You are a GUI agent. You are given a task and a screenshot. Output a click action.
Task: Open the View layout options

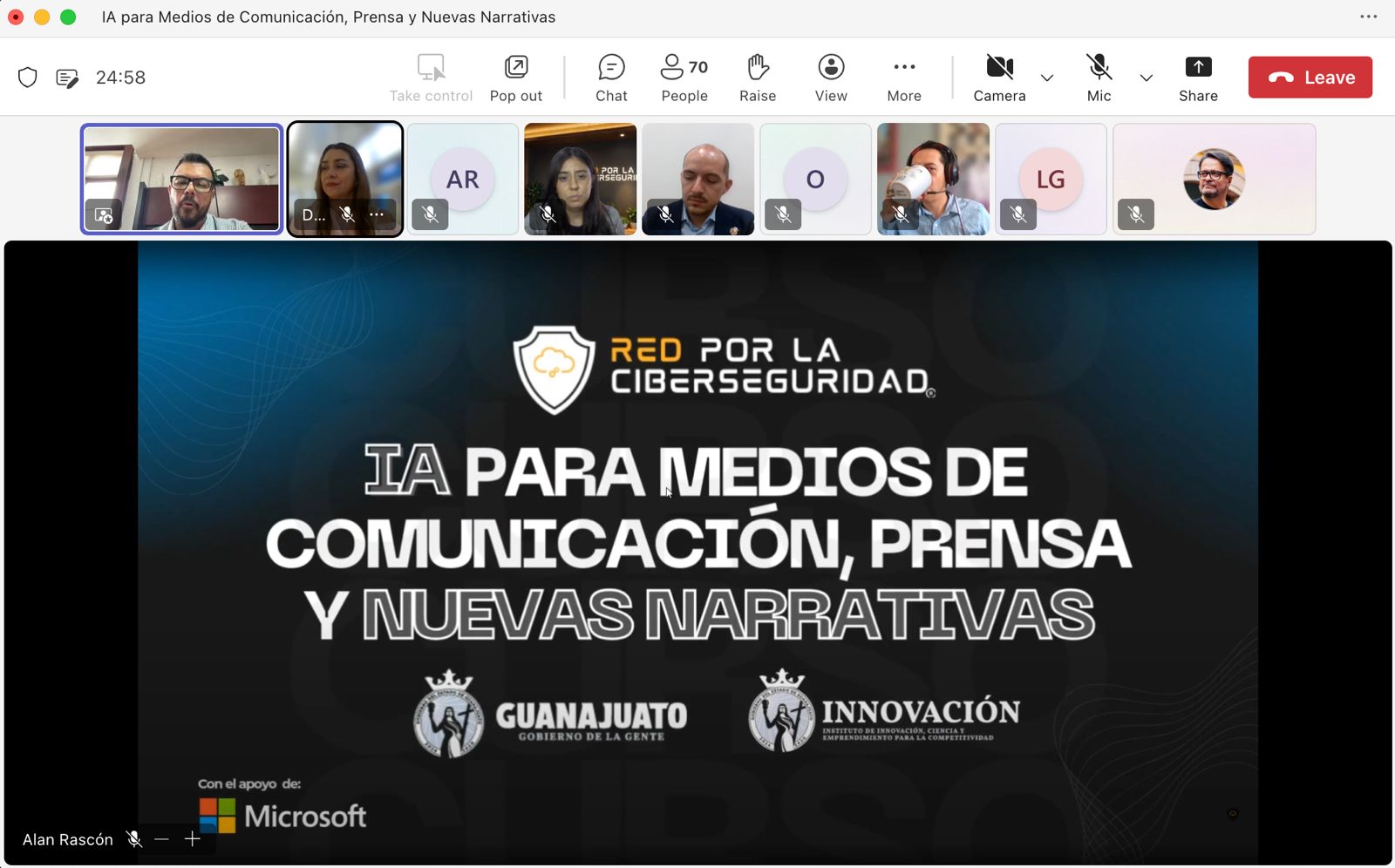(x=831, y=78)
